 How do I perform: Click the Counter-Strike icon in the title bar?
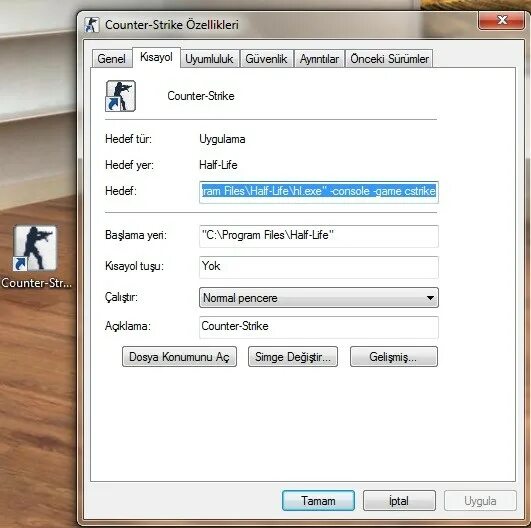tap(92, 25)
